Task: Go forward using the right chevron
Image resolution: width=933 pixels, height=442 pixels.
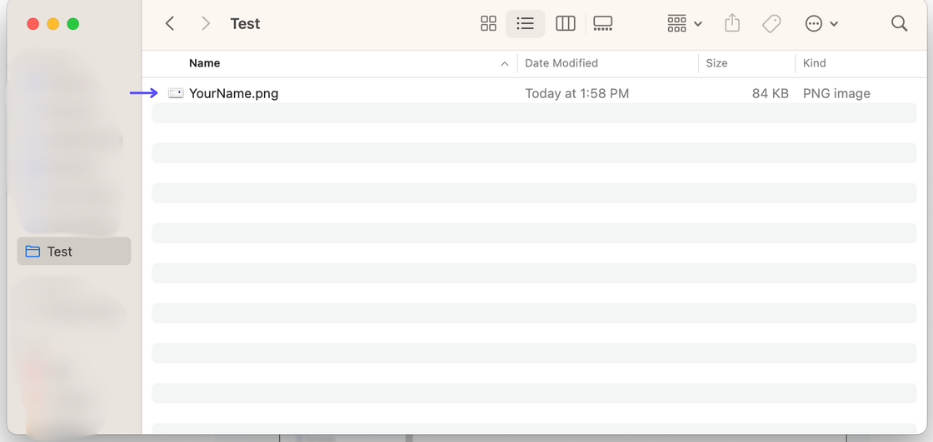Action: tap(205, 24)
